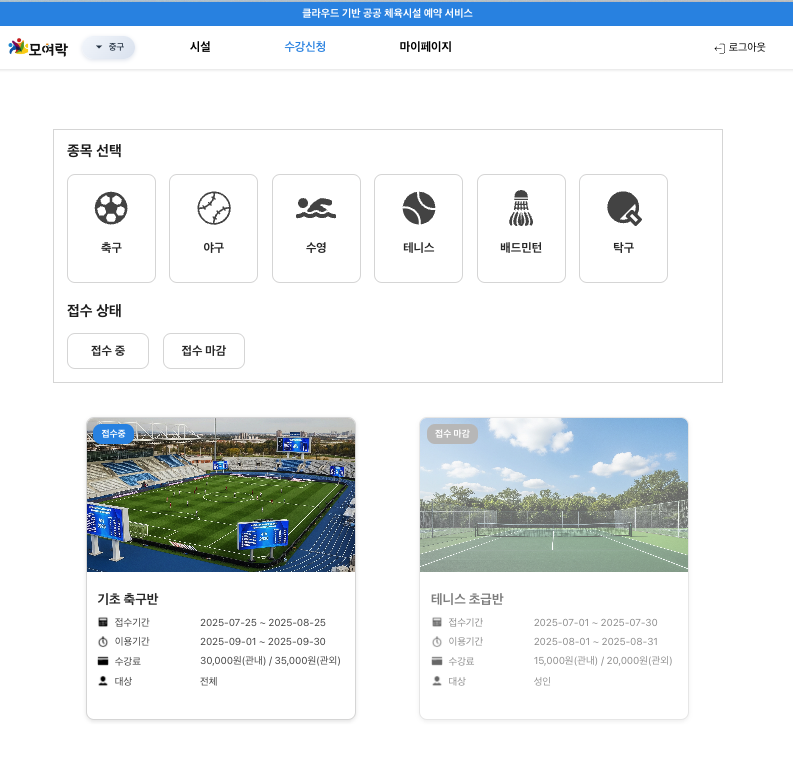The height and width of the screenshot is (762, 793).
Task: Click the 접수 마감 badge on tennis card
Action: pyautogui.click(x=452, y=433)
